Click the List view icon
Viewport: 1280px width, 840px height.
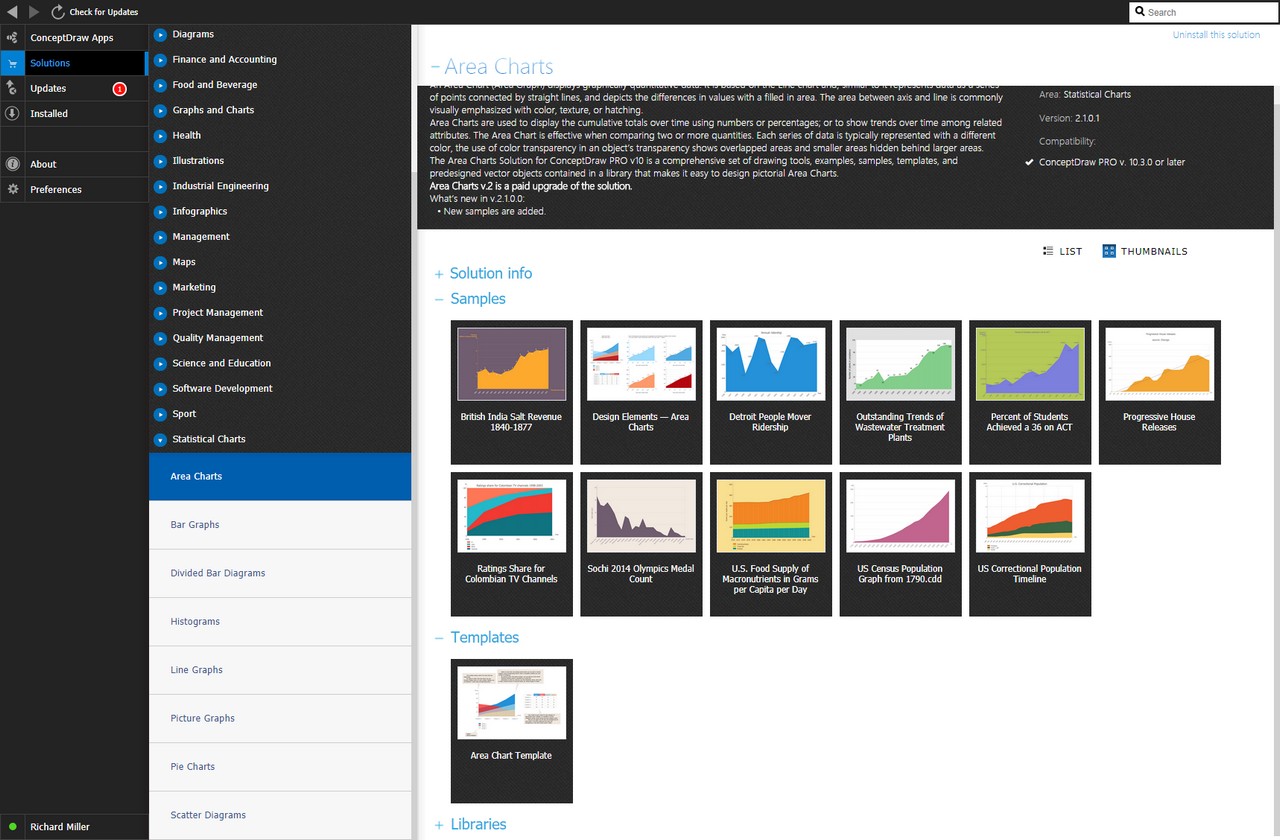pos(1047,251)
